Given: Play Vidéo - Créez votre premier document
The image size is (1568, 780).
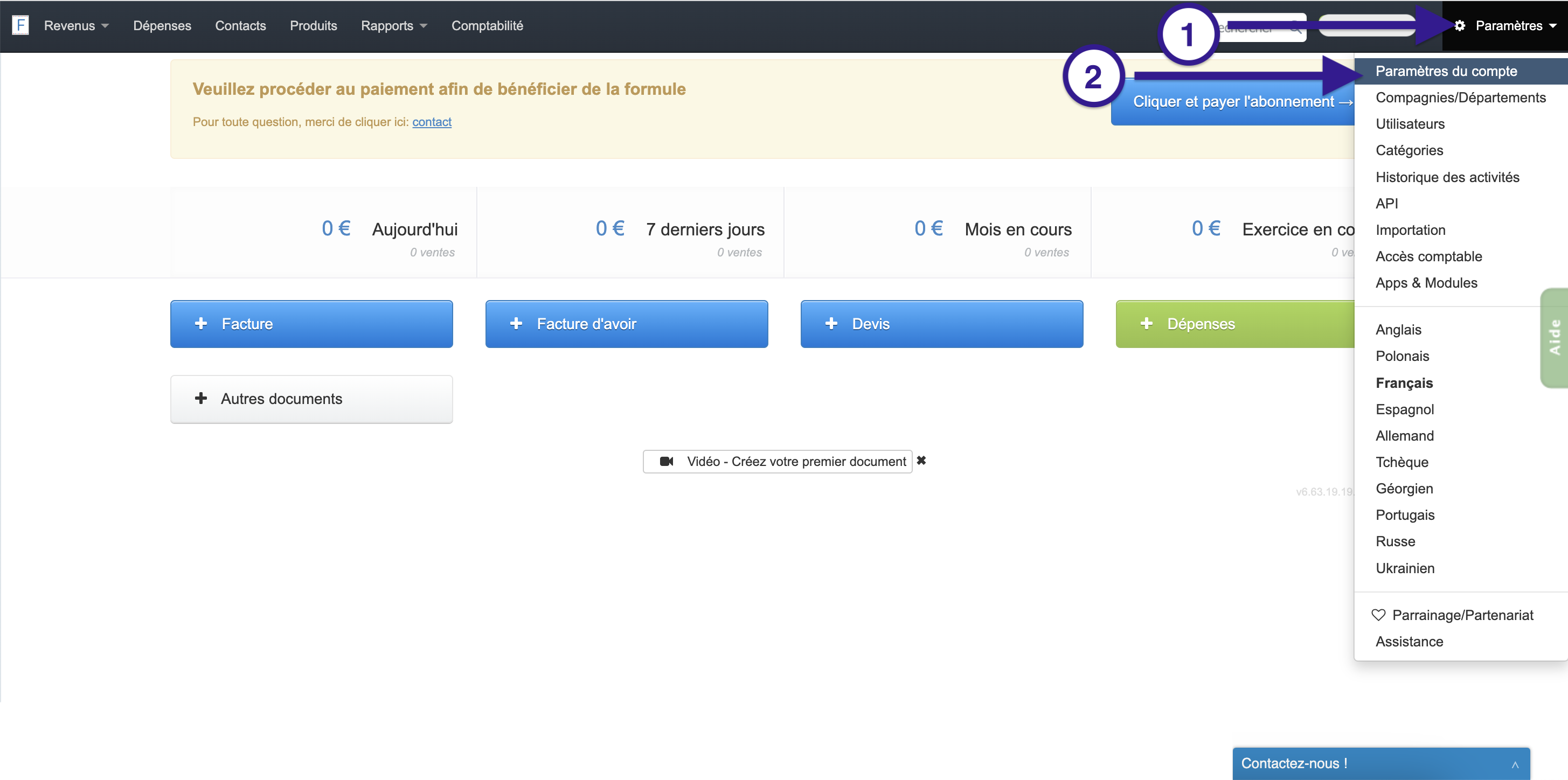Looking at the screenshot, I should (778, 461).
